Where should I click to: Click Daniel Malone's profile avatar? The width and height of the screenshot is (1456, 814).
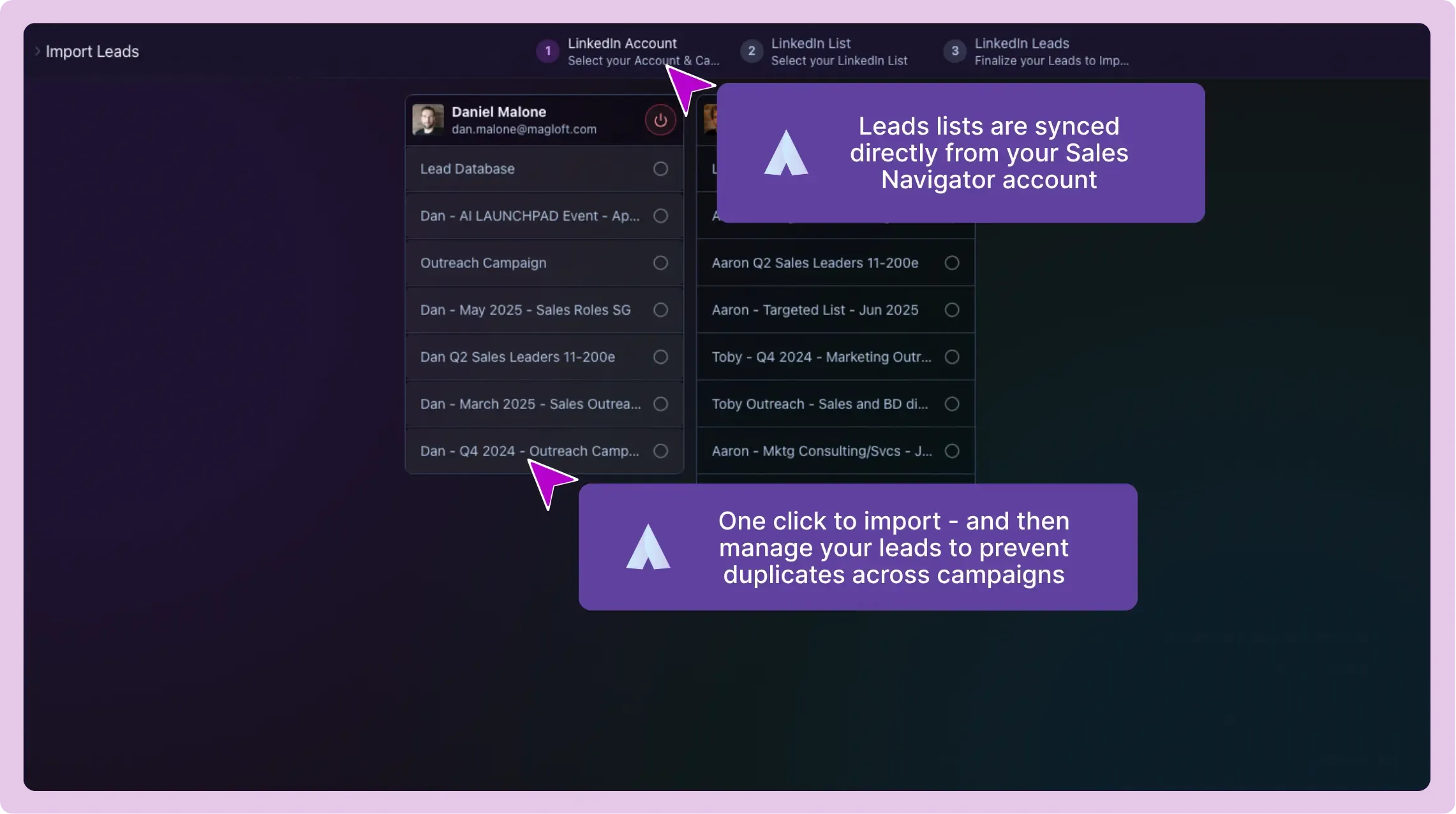427,120
